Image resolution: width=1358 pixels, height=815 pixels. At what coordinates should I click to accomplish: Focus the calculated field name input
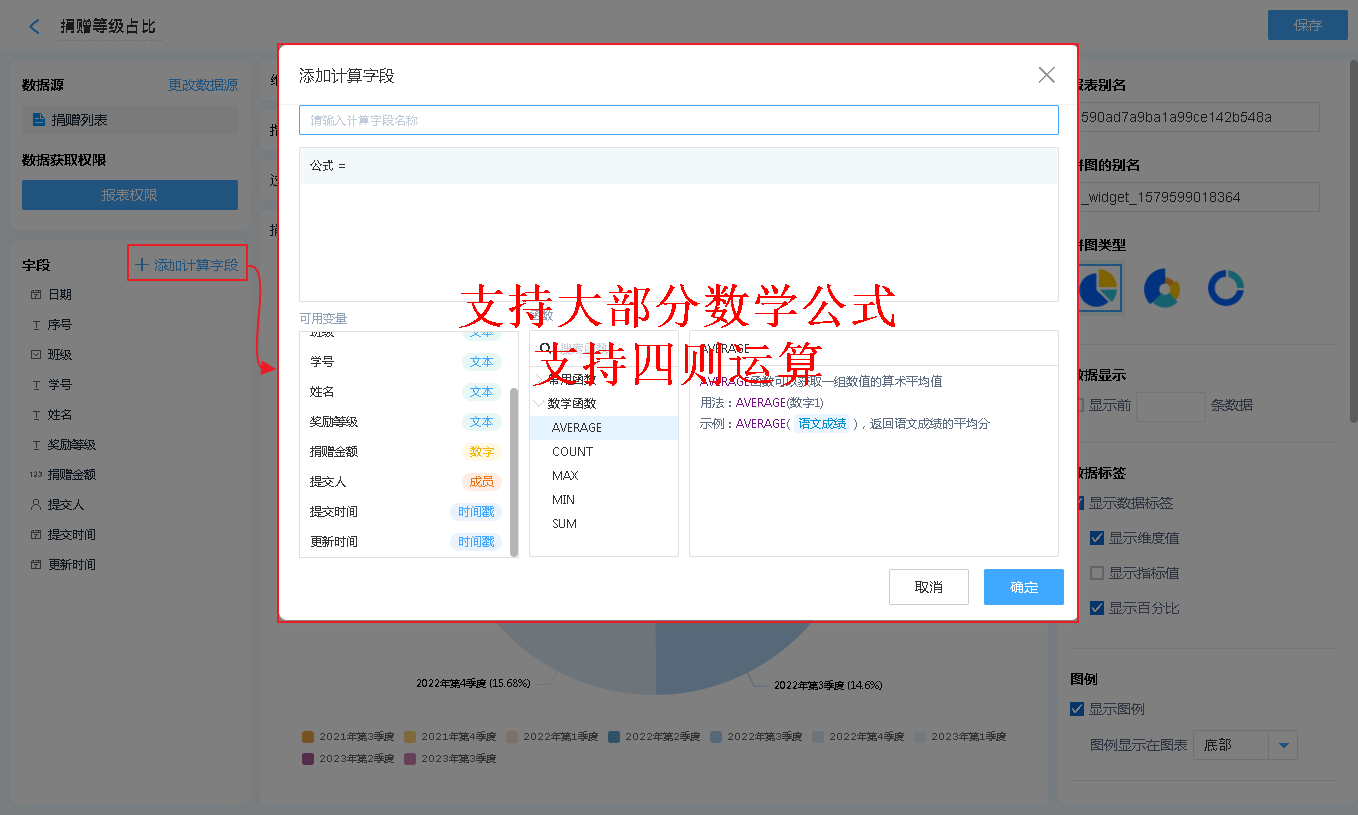(x=678, y=120)
